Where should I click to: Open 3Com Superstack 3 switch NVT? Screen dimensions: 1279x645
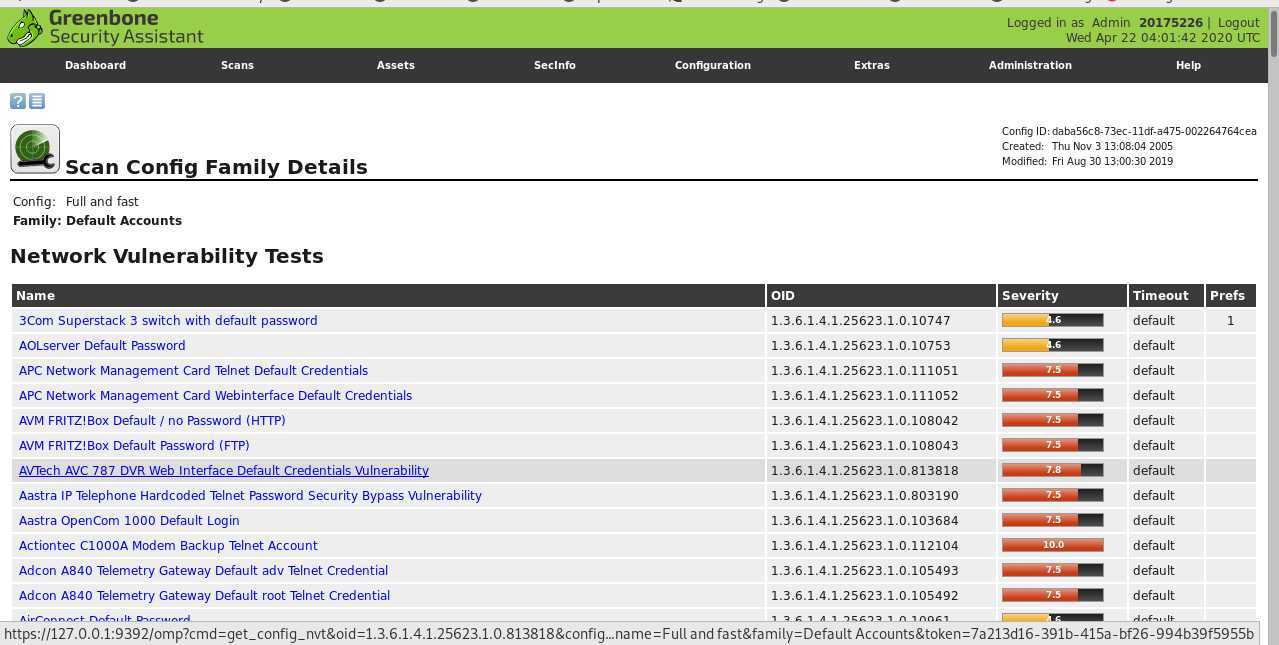coord(168,321)
